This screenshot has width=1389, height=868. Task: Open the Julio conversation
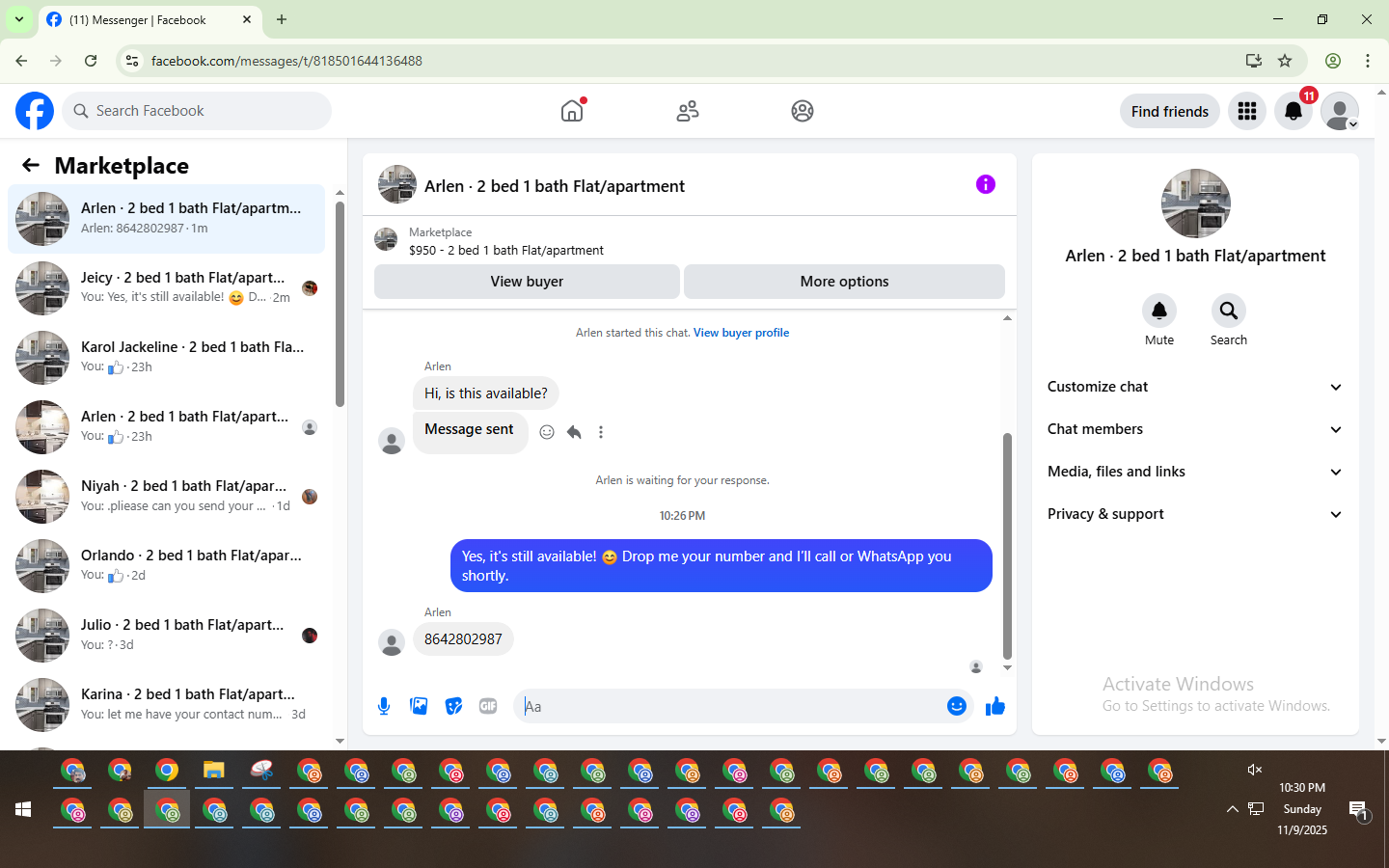click(x=166, y=636)
